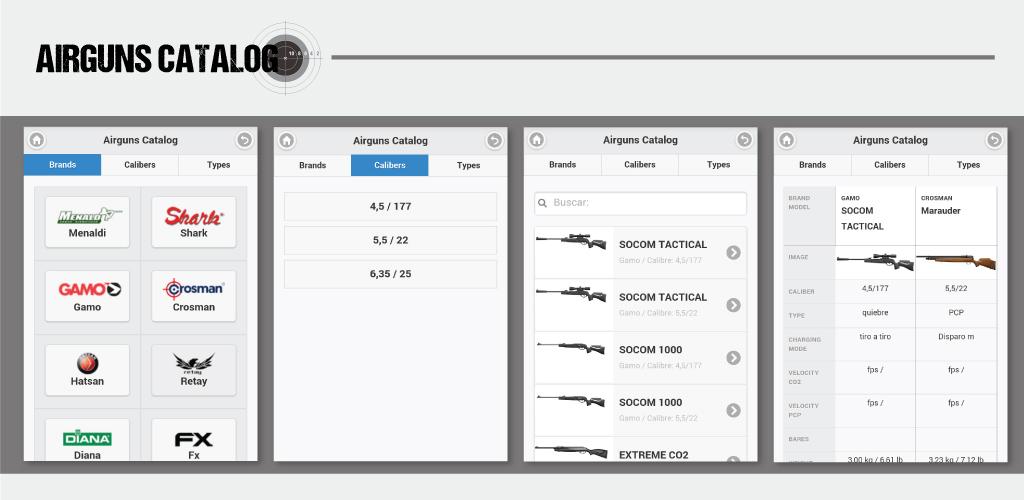Choose the 5,5 / 22 caliber

pos(391,240)
